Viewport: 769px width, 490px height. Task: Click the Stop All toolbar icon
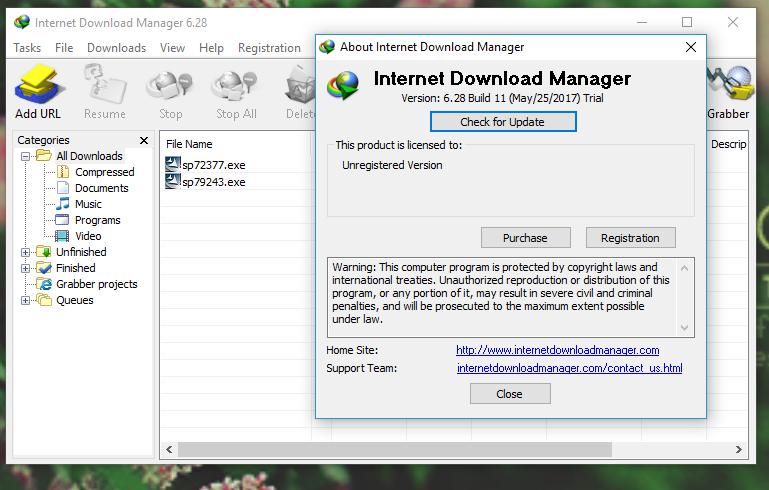[235, 86]
